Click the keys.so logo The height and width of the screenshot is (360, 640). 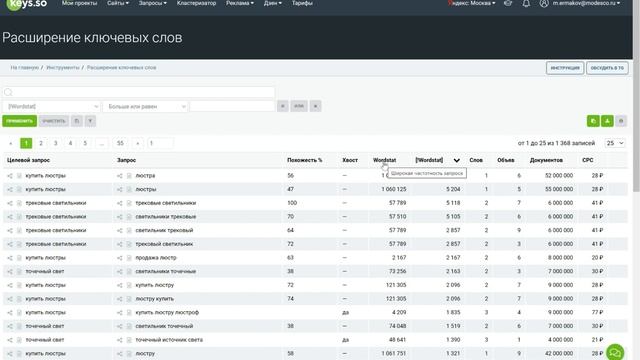(x=27, y=4)
